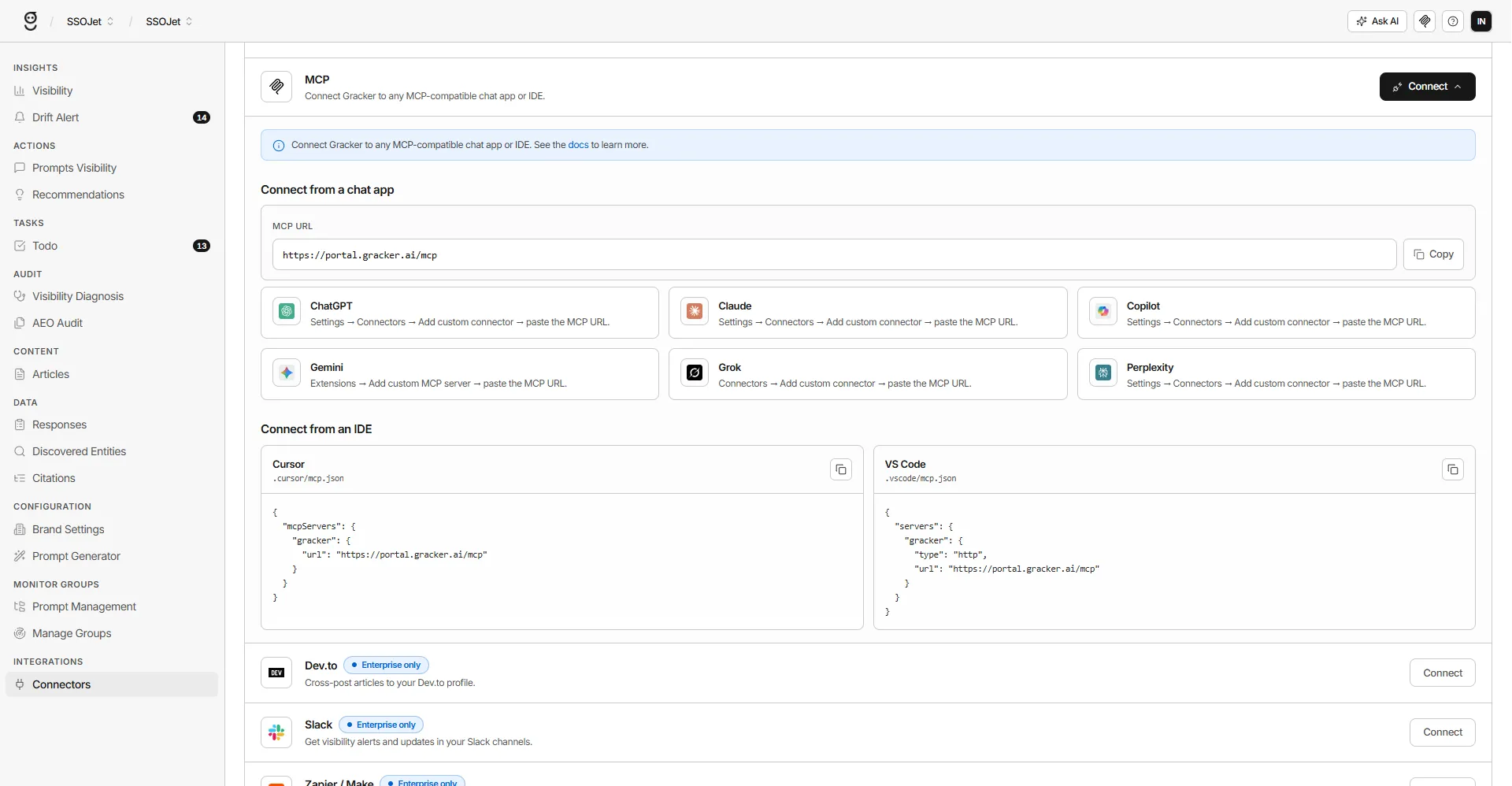The width and height of the screenshot is (1512, 786).
Task: Open Recommendations from the sidebar
Action: pos(112,195)
